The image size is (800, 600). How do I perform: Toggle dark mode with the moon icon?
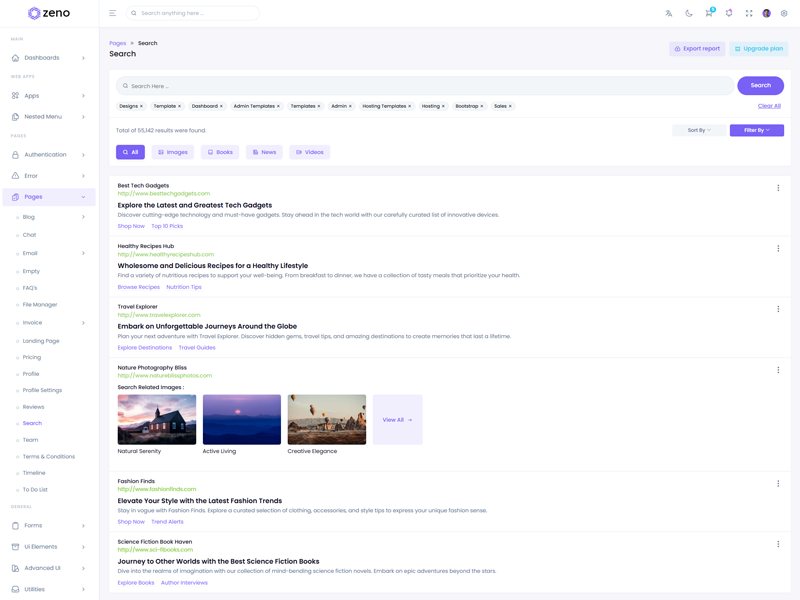689,13
